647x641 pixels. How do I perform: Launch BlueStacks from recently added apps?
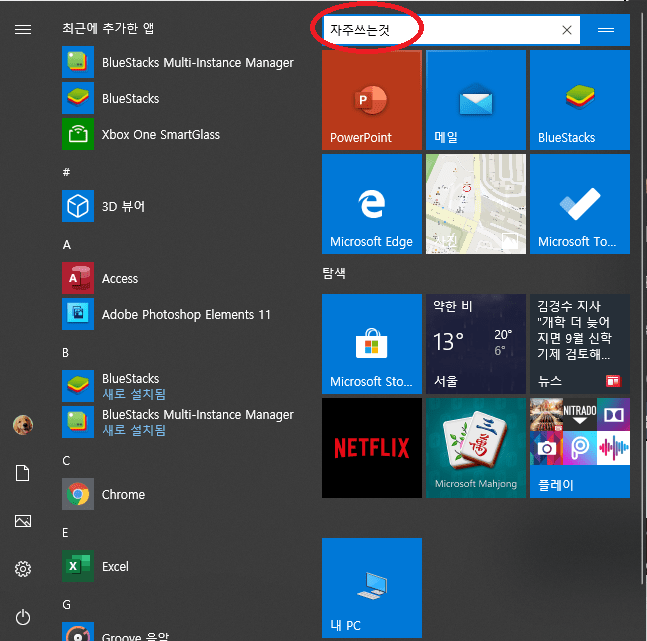[x=111, y=98]
